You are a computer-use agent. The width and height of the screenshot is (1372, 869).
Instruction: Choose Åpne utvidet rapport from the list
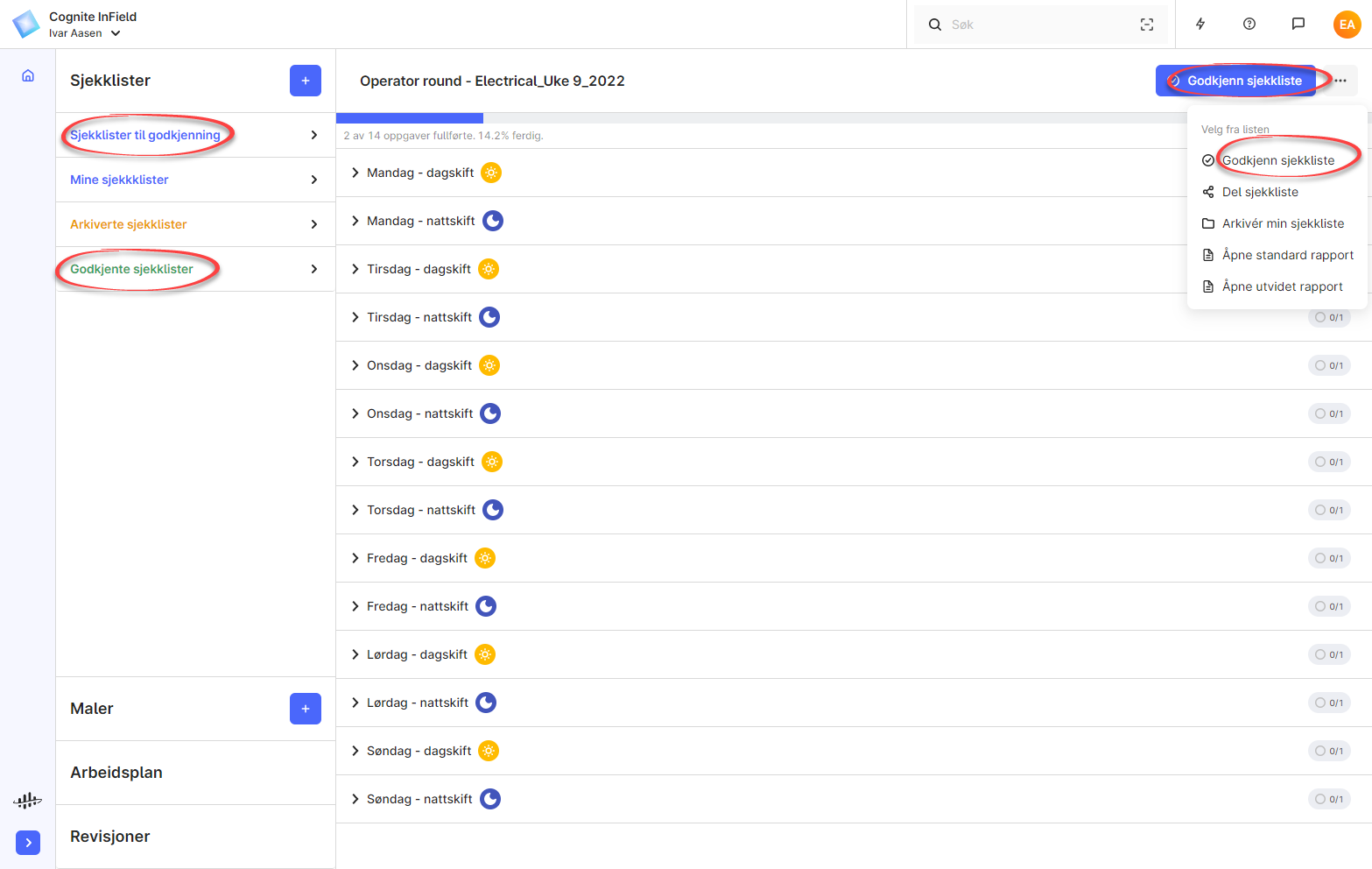click(1281, 286)
